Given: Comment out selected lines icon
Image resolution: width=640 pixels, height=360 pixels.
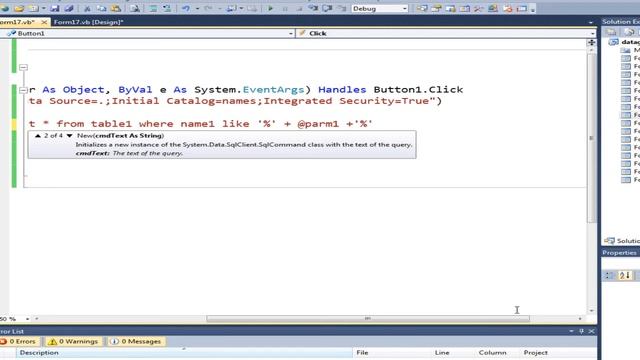Looking at the screenshot, I should [153, 8].
